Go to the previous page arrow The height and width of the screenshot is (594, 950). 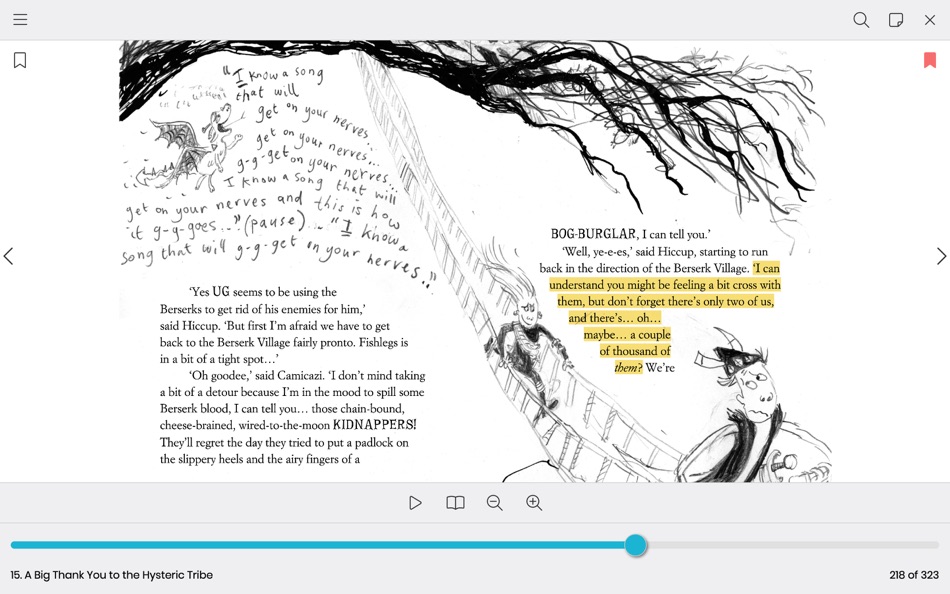click(x=8, y=256)
